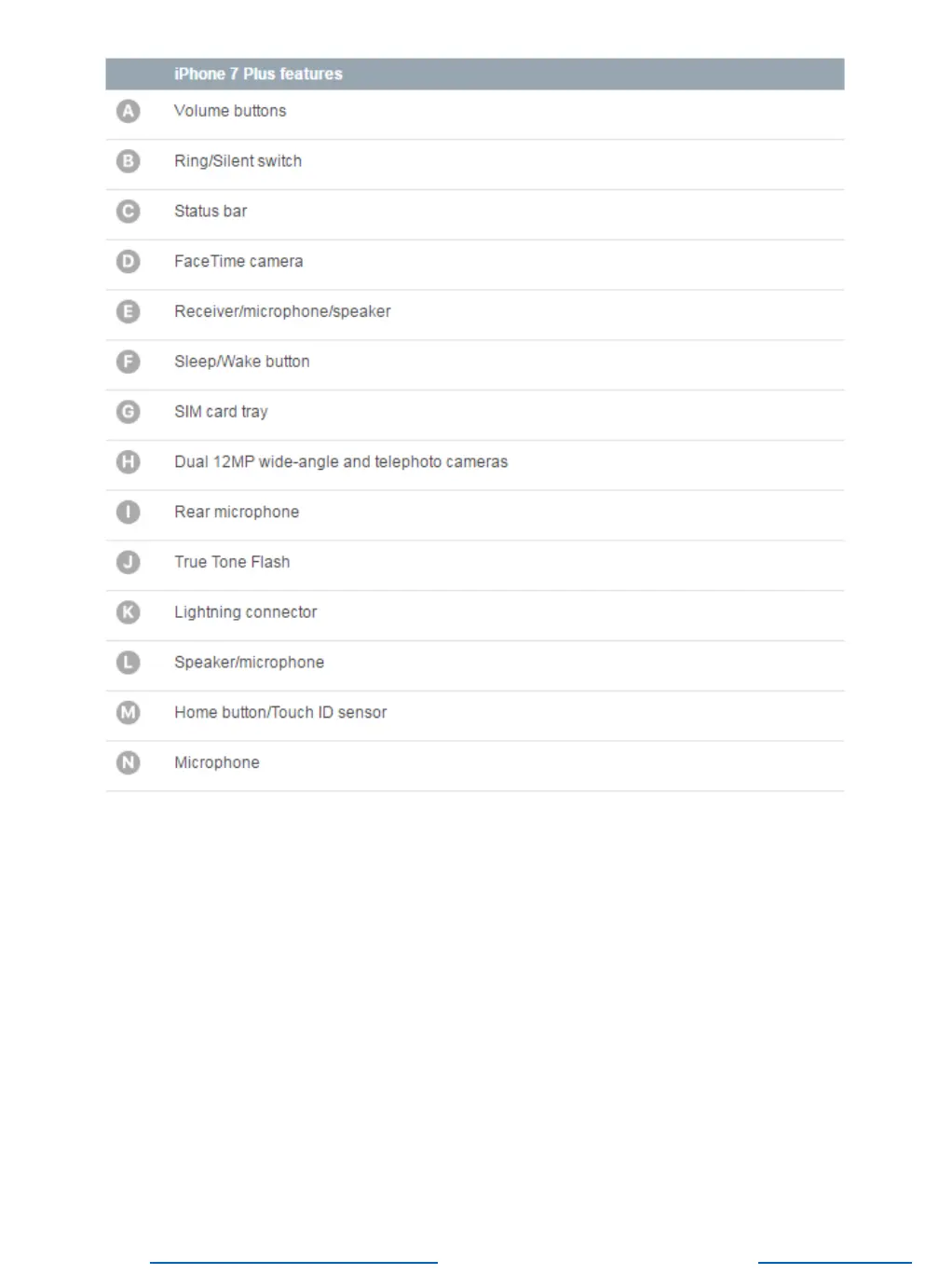Viewport: 952px width, 1288px height.
Task: Click the long blue underlined link at bottom left
Action: point(293,1259)
